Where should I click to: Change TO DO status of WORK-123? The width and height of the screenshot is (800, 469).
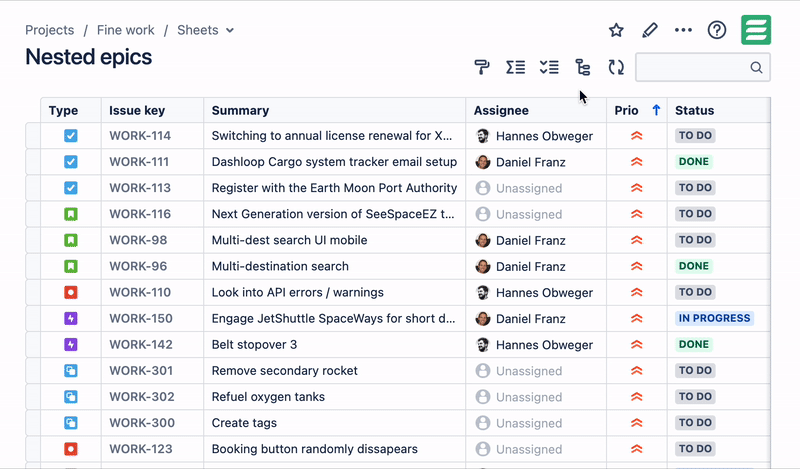tap(695, 449)
